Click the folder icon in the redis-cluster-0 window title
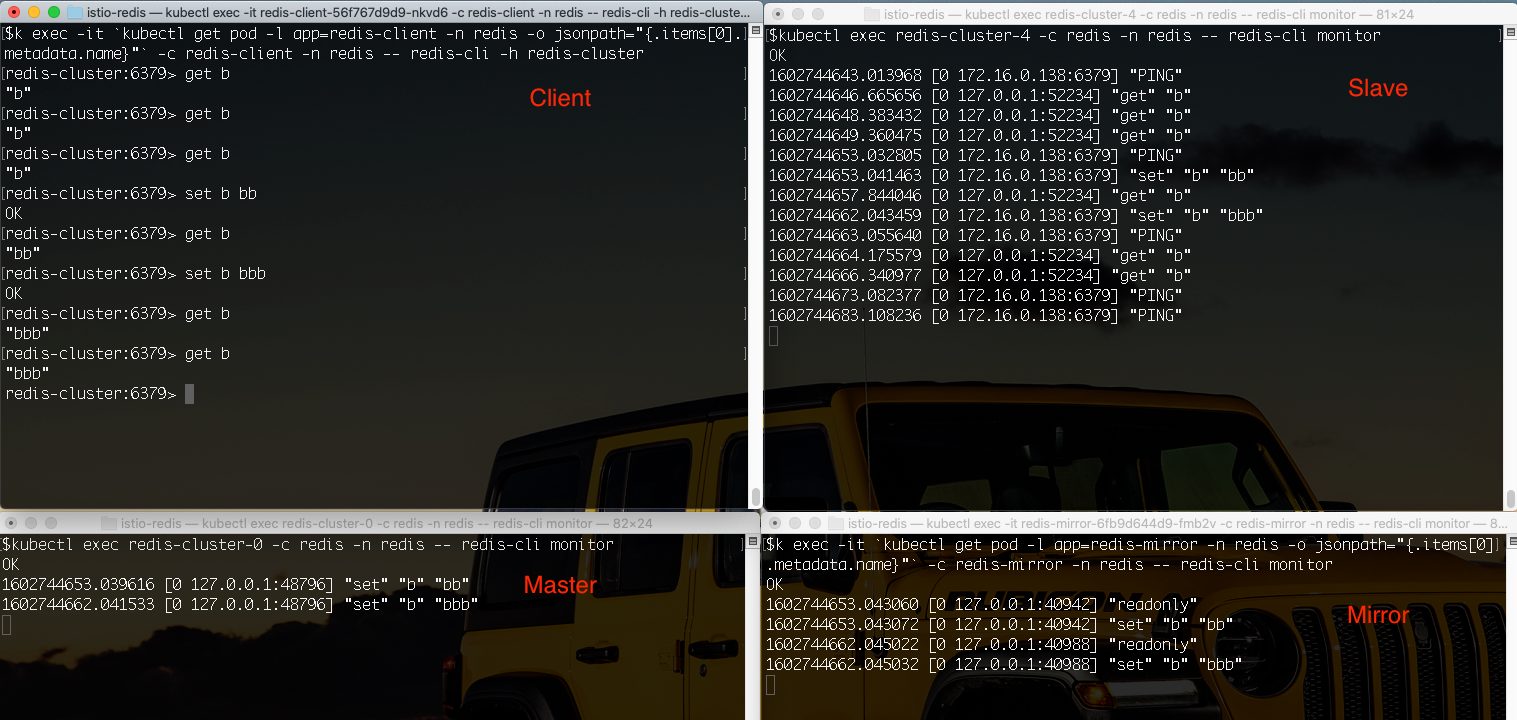The height and width of the screenshot is (720, 1517). 107,523
